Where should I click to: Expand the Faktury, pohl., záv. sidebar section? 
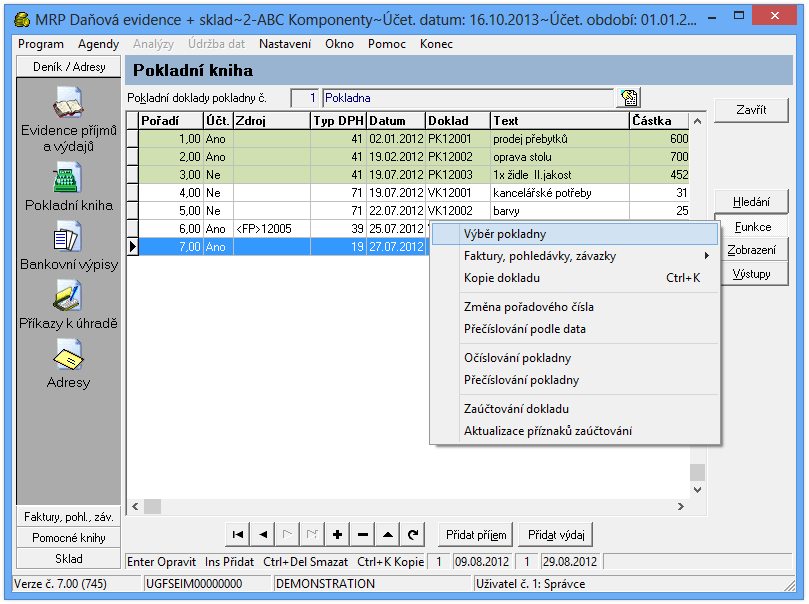[69, 517]
